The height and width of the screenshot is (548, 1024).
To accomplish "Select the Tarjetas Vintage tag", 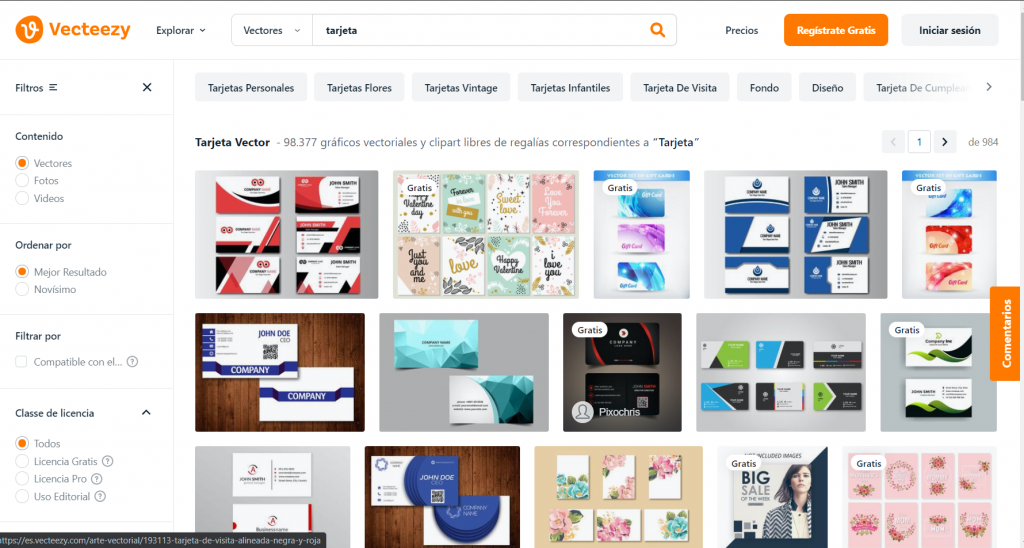I will tap(460, 88).
